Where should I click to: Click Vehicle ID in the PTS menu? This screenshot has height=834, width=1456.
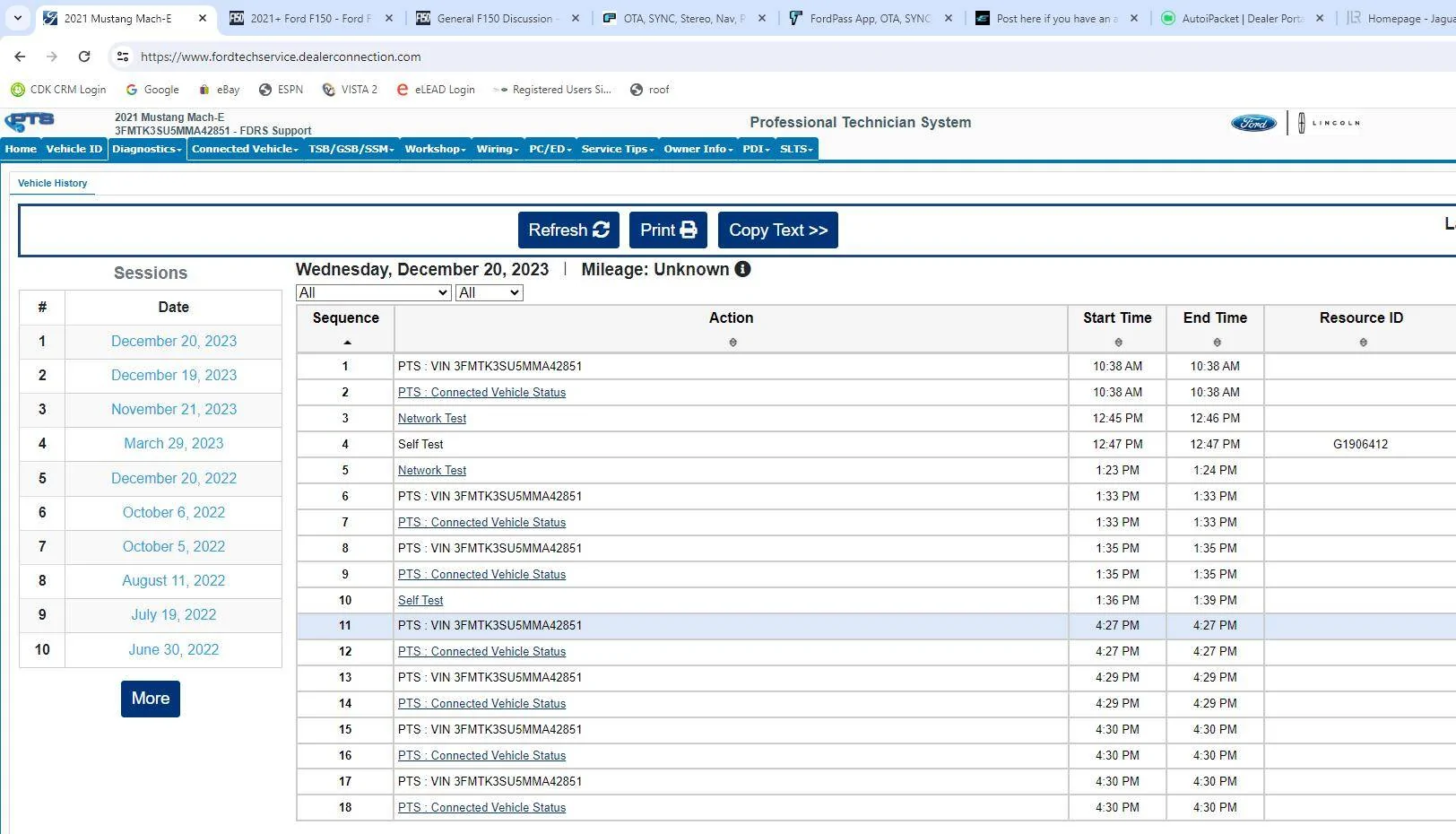(x=74, y=149)
